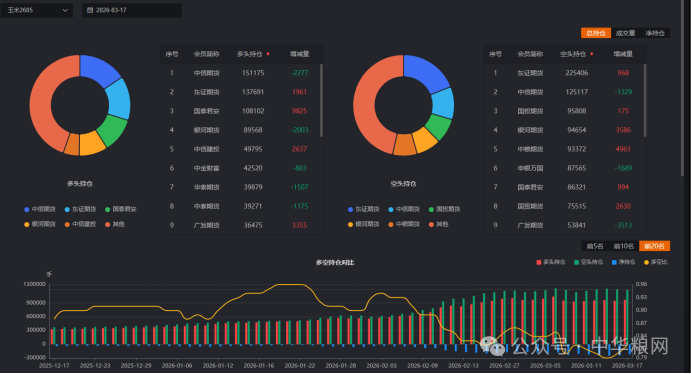This screenshot has height=374, width=691.
Task: Click the 序号 header in the short table
Action: coord(495,54)
